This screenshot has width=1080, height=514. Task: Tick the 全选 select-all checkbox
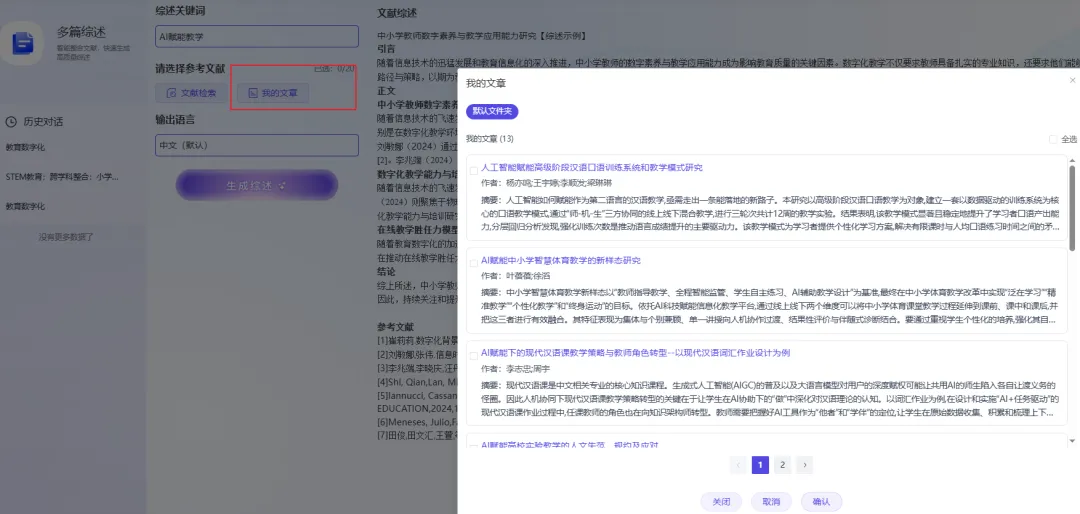click(x=1053, y=139)
